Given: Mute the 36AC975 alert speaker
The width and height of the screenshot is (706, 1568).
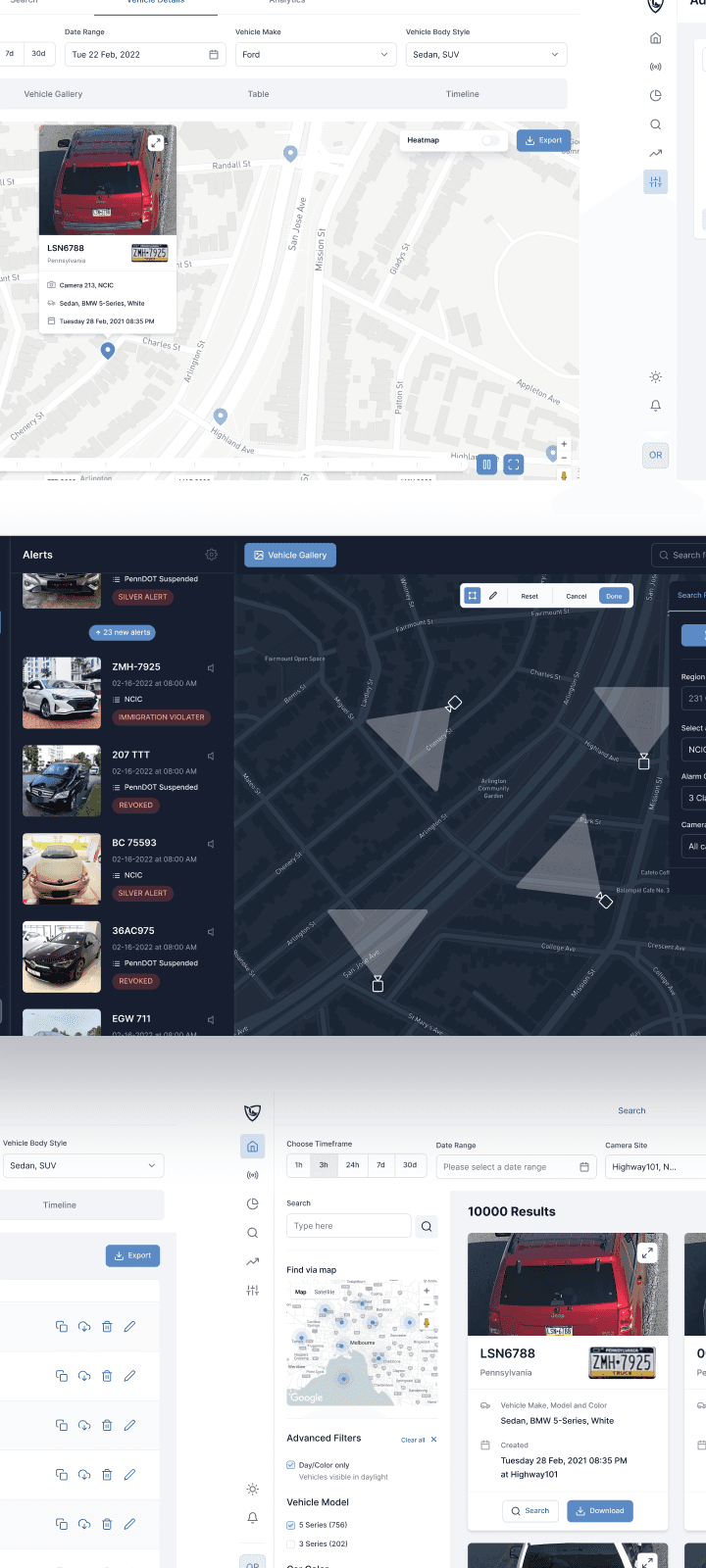Looking at the screenshot, I should (211, 932).
